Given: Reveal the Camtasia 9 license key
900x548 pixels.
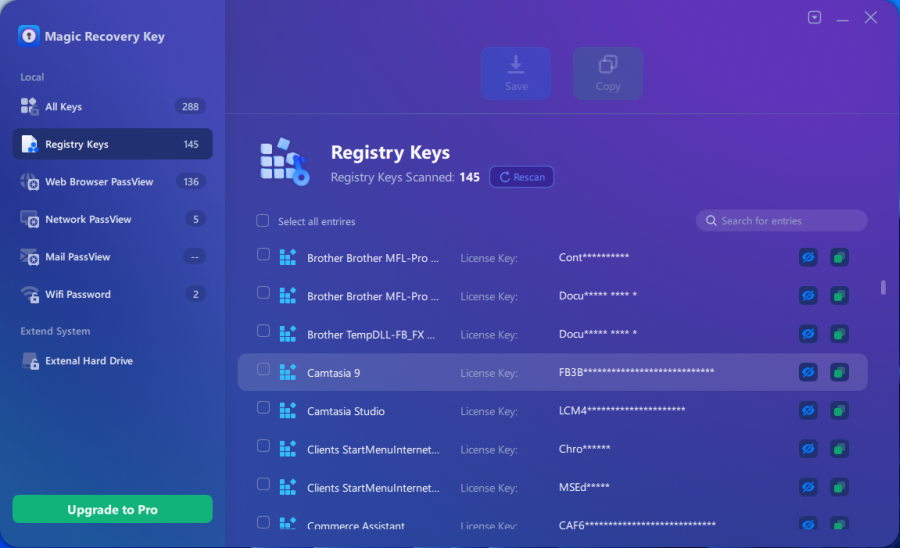Looking at the screenshot, I should coord(808,372).
